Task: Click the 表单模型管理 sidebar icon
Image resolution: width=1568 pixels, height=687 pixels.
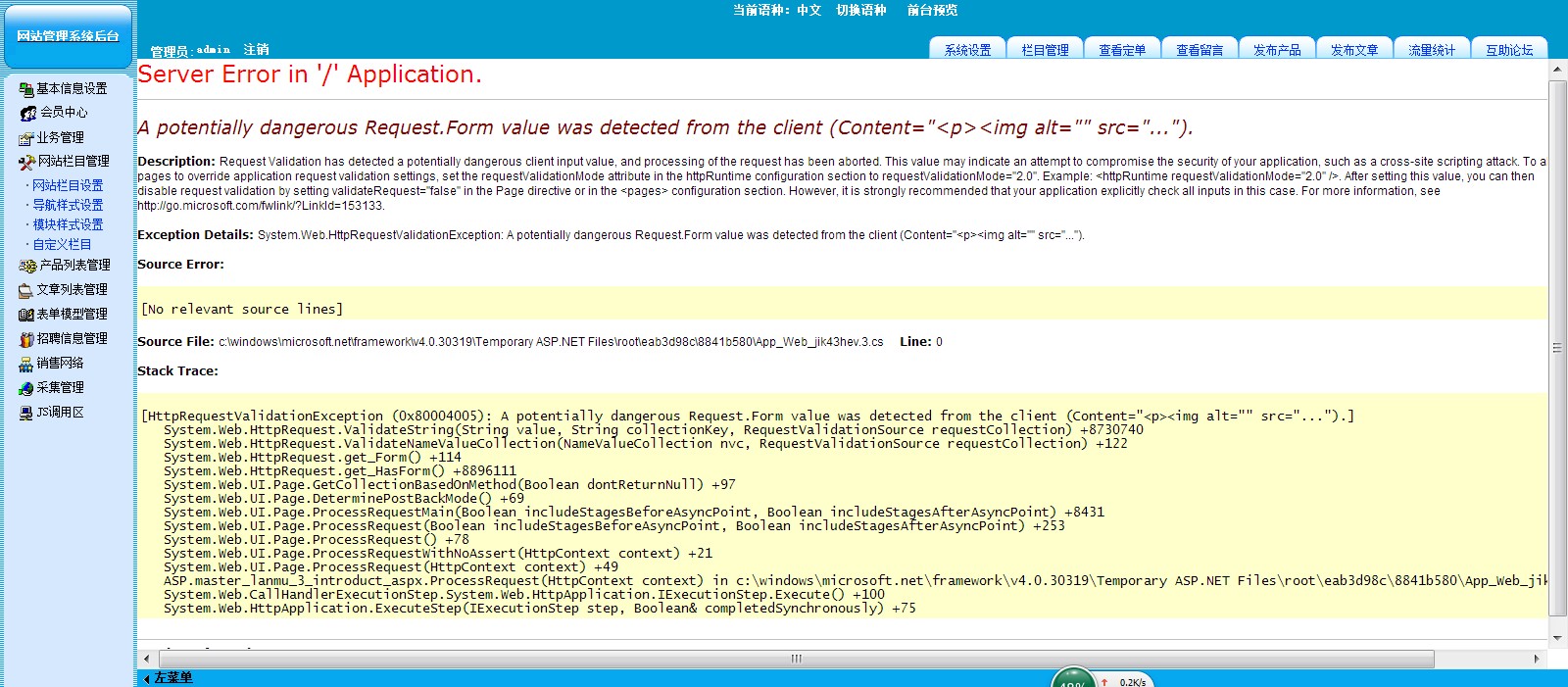Action: 26,315
